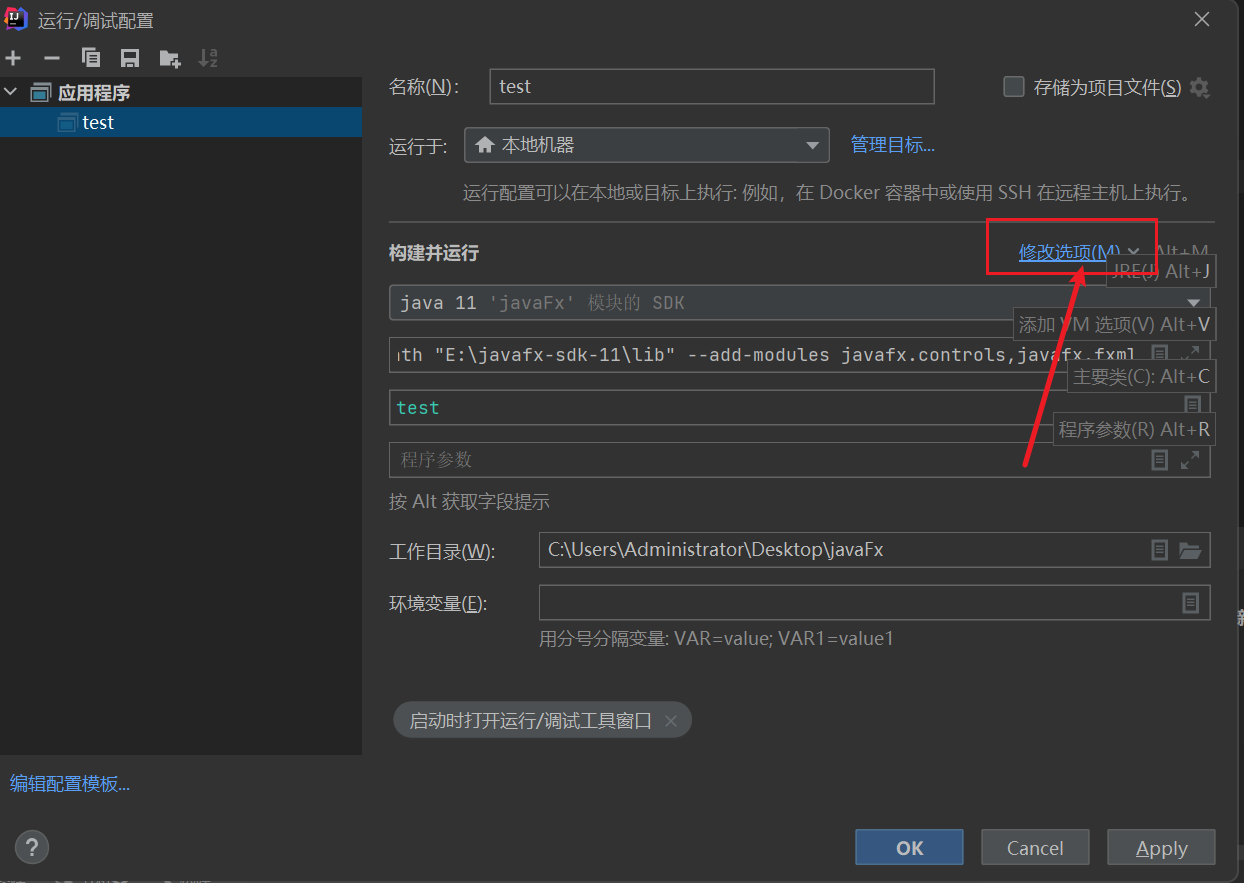Focus the 名称 name field
This screenshot has width=1244, height=883.
tap(712, 86)
